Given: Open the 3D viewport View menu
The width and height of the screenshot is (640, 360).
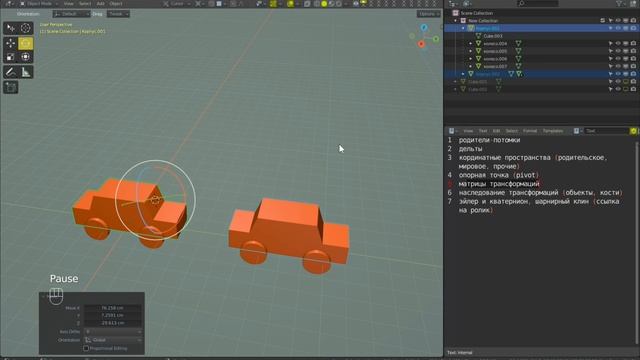Looking at the screenshot, I should (69, 4).
